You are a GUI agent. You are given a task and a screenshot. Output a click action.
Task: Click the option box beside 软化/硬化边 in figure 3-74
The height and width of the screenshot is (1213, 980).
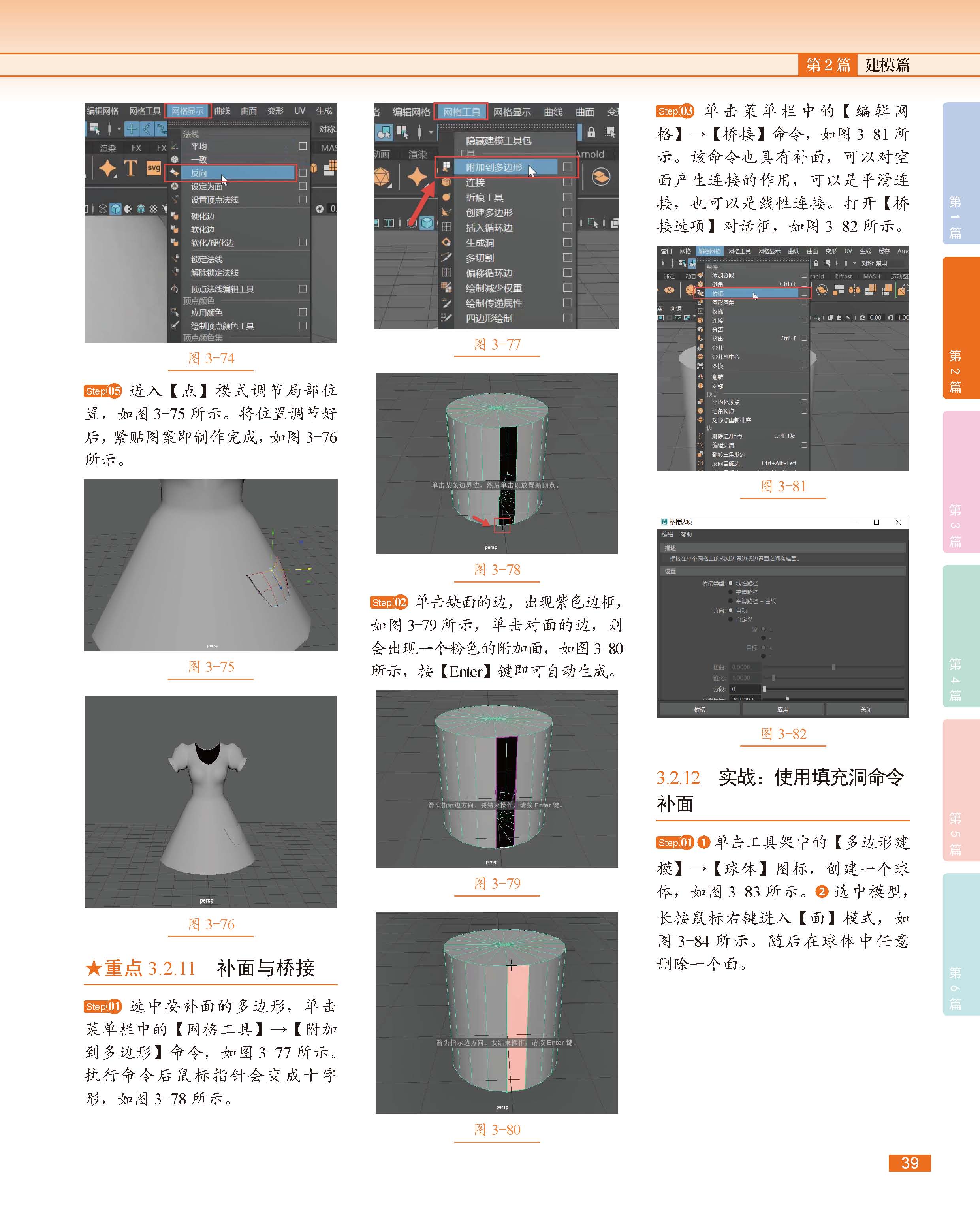click(x=303, y=242)
